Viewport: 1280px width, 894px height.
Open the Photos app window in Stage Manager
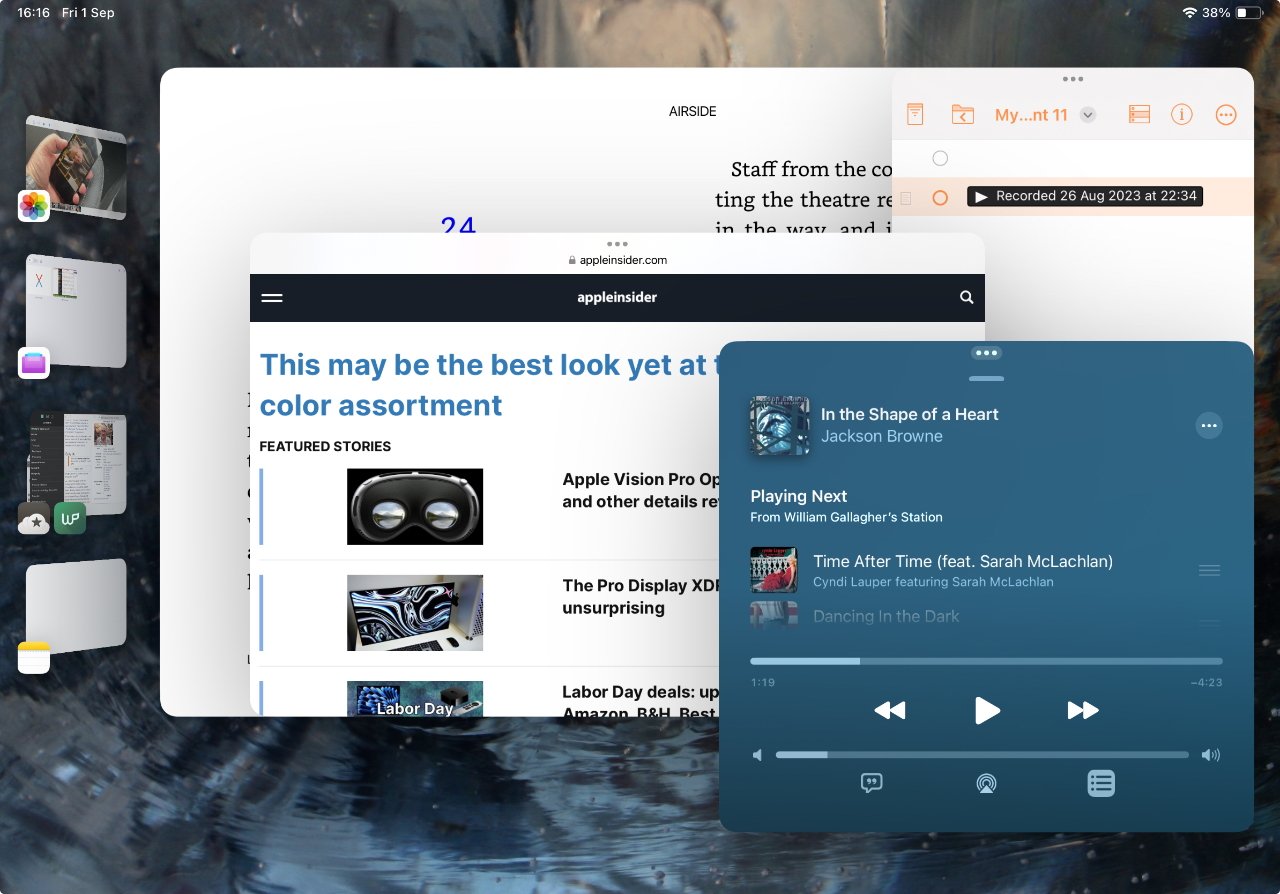75,168
